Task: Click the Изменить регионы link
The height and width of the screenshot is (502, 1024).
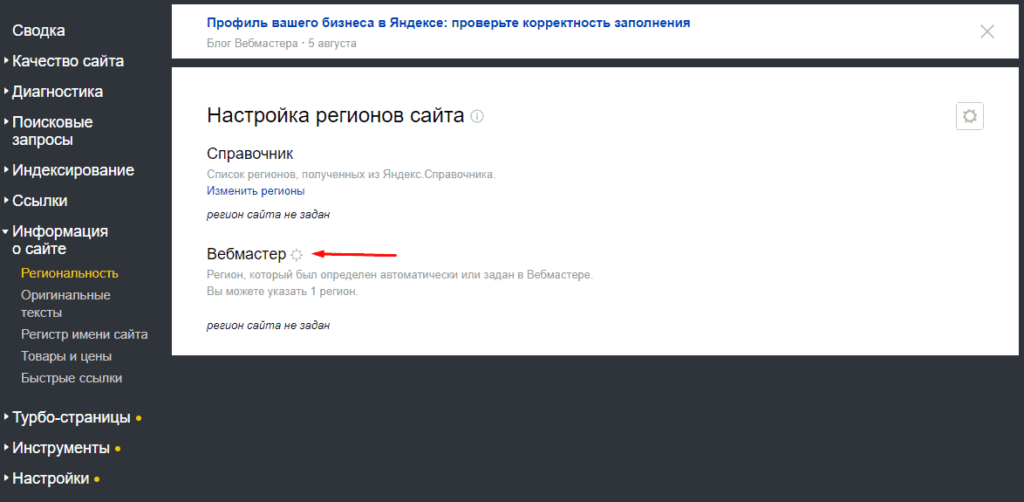Action: [255, 190]
